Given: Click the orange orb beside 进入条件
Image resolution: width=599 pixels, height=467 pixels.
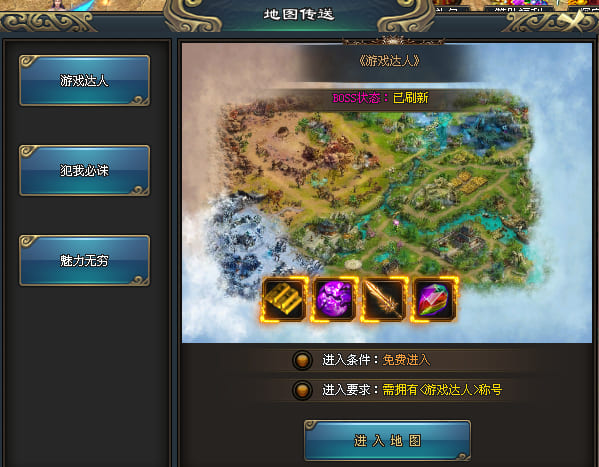Looking at the screenshot, I should click(x=302, y=360).
